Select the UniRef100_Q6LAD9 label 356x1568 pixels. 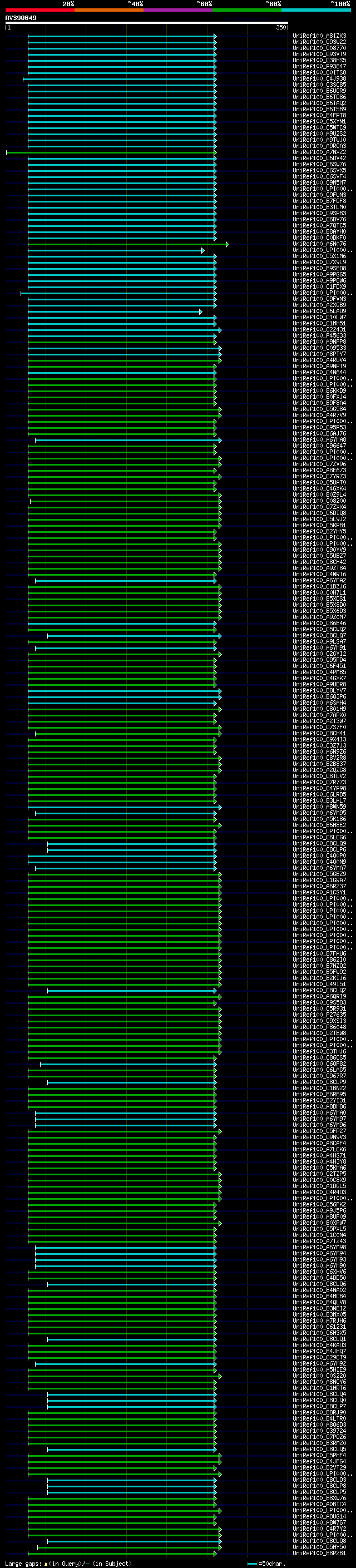tap(319, 311)
